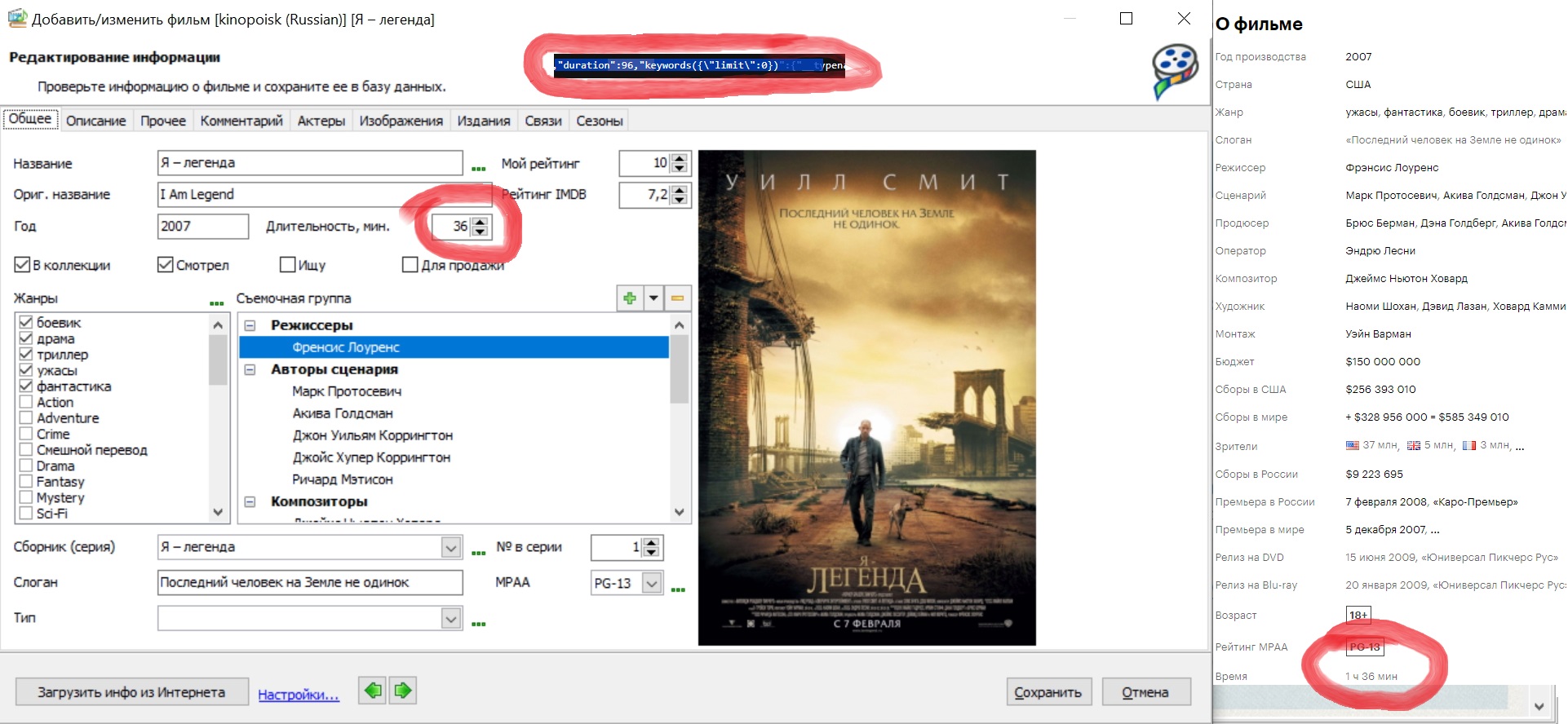Click the application icon in title bar
The height and width of the screenshot is (724, 1568).
[x=17, y=18]
